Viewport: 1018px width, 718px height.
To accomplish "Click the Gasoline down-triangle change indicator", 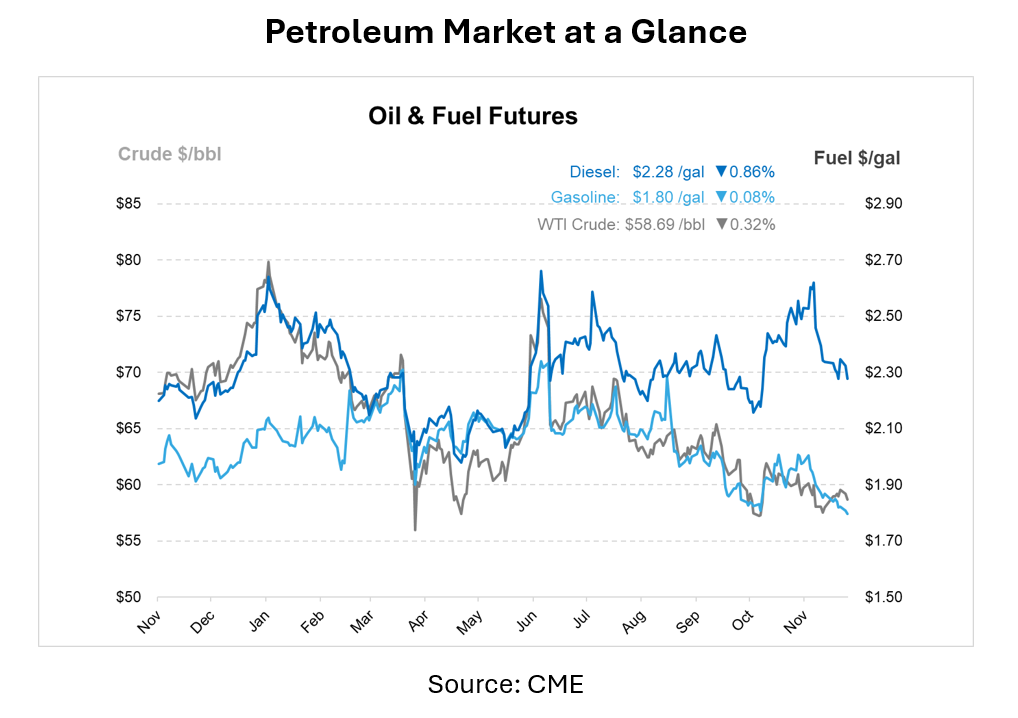I will 721,197.
